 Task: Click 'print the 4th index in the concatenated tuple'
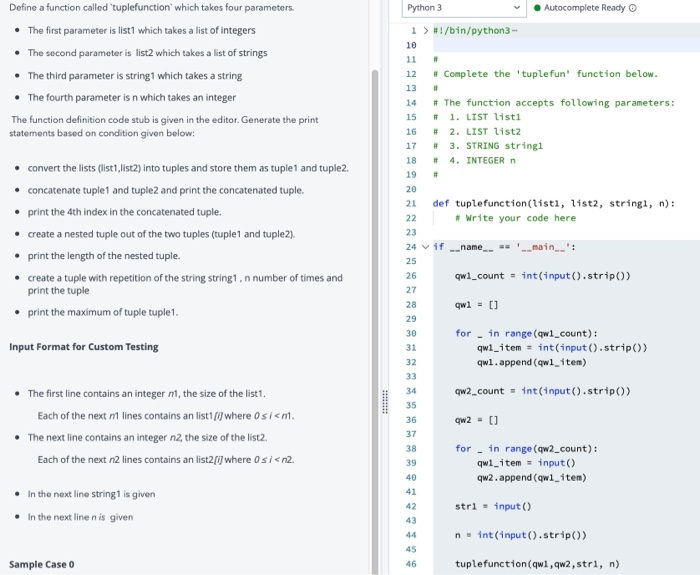(x=125, y=212)
